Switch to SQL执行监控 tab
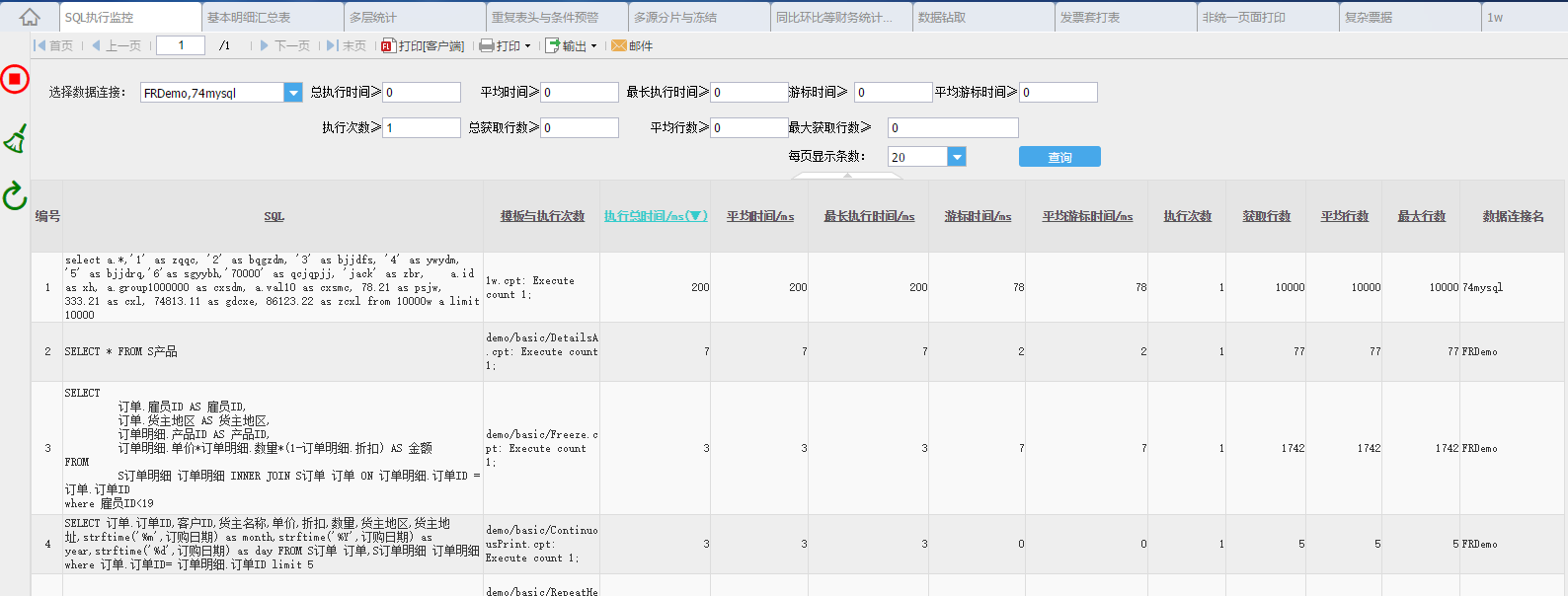Image resolution: width=1568 pixels, height=596 pixels. click(x=130, y=17)
